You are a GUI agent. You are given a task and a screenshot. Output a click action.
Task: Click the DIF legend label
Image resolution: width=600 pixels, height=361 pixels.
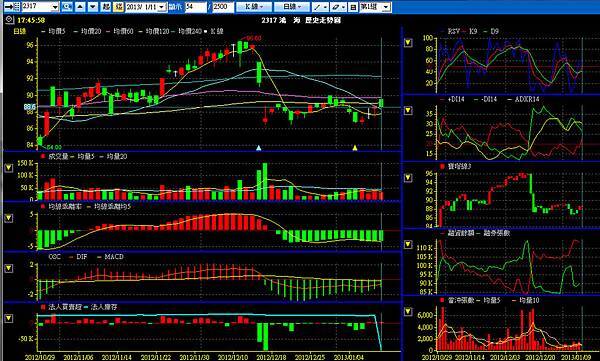[x=82, y=257]
